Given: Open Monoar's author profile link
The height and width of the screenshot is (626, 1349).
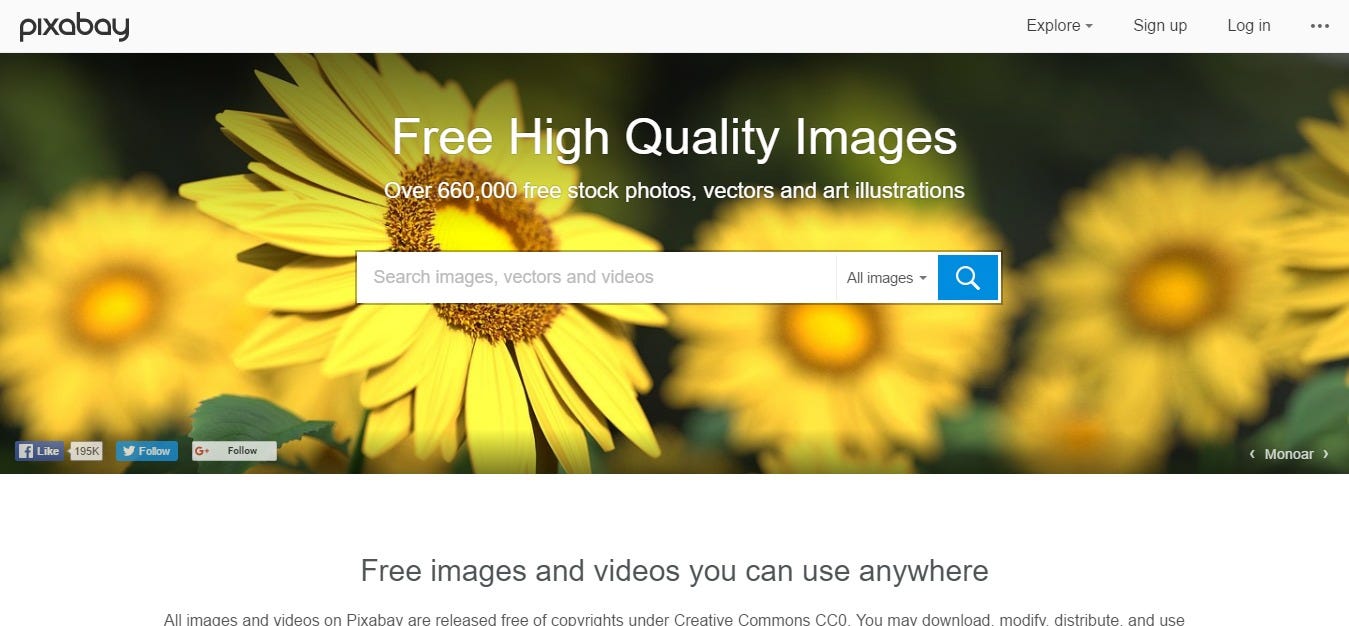Looking at the screenshot, I should 1289,454.
